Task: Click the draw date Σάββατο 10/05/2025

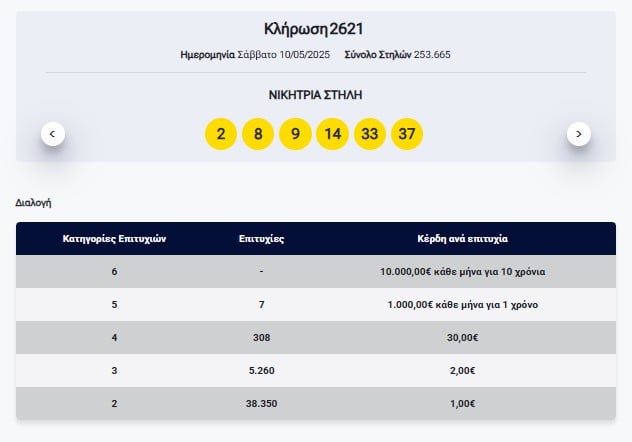Action: click(x=284, y=54)
